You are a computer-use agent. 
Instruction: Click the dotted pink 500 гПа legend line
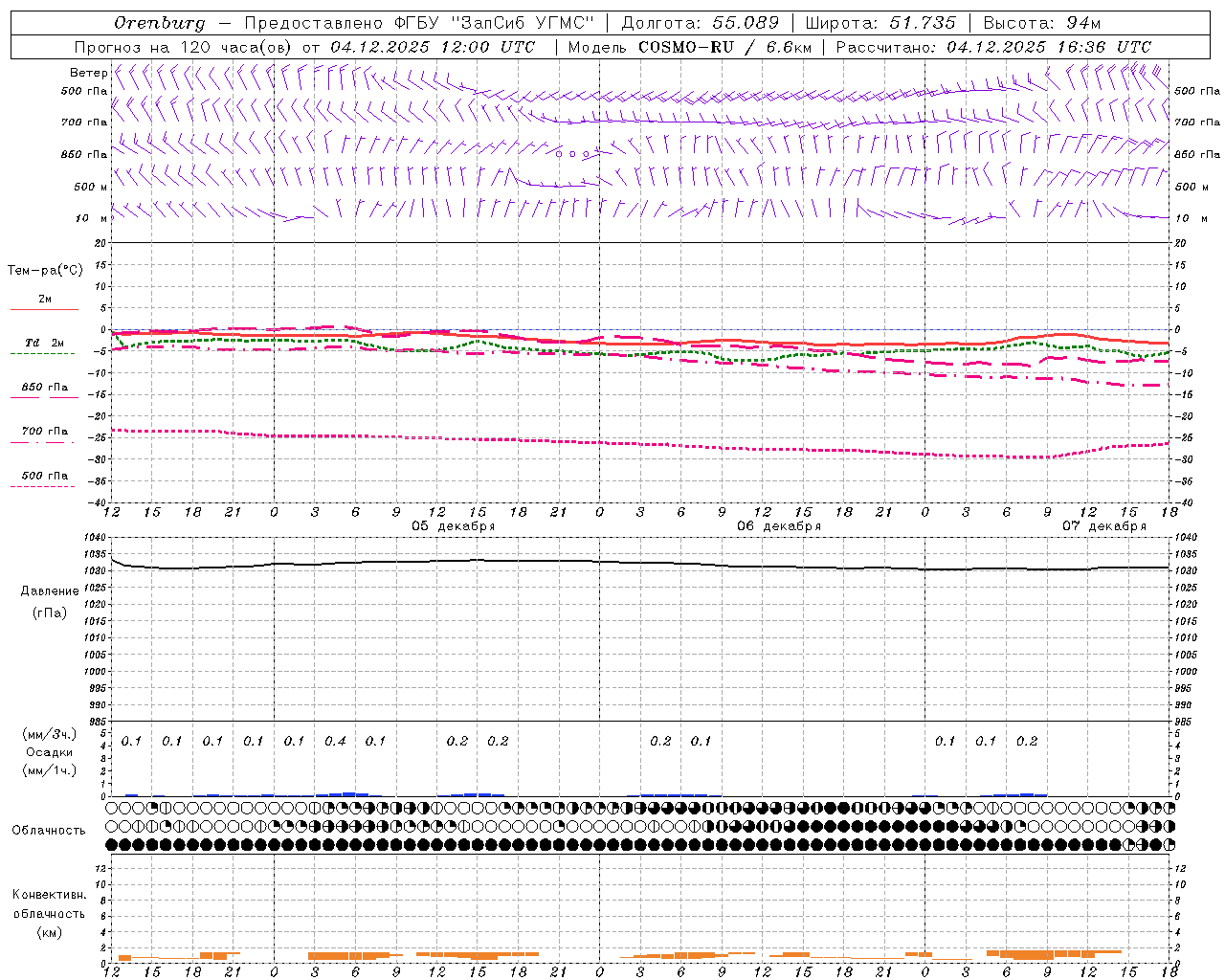(x=43, y=487)
